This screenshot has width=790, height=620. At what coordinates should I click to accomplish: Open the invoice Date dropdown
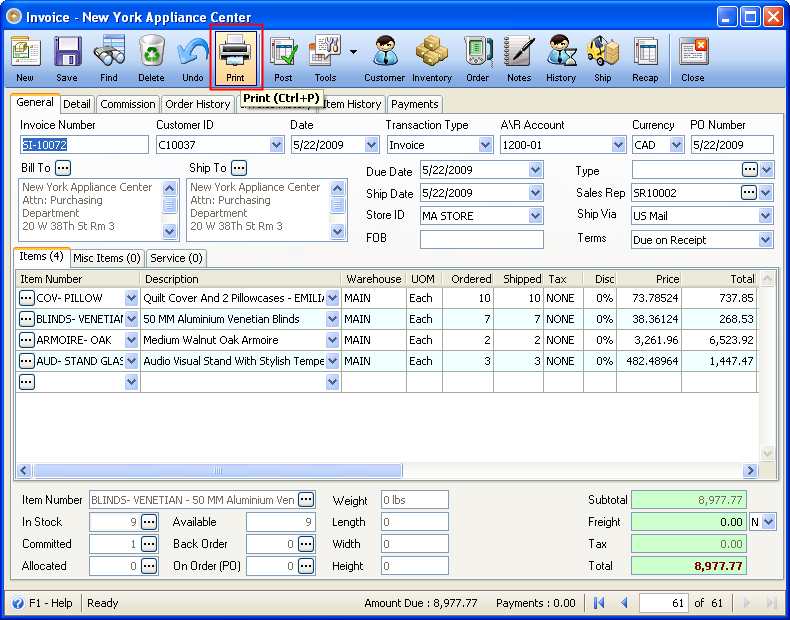(x=372, y=145)
